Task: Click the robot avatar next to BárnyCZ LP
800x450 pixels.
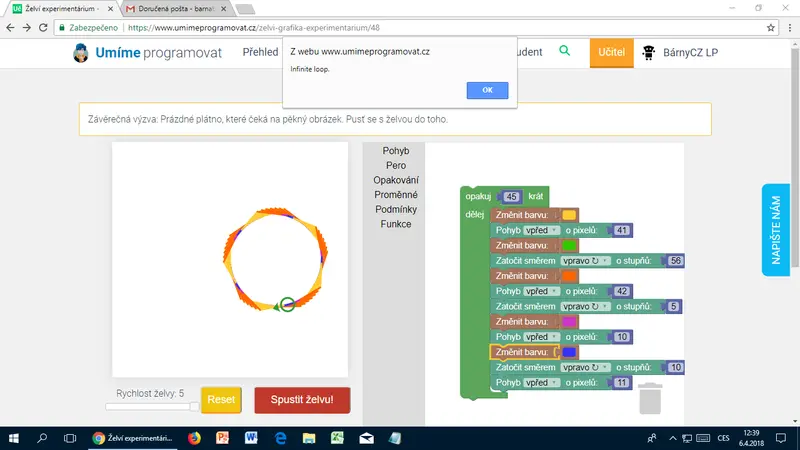Action: point(648,53)
